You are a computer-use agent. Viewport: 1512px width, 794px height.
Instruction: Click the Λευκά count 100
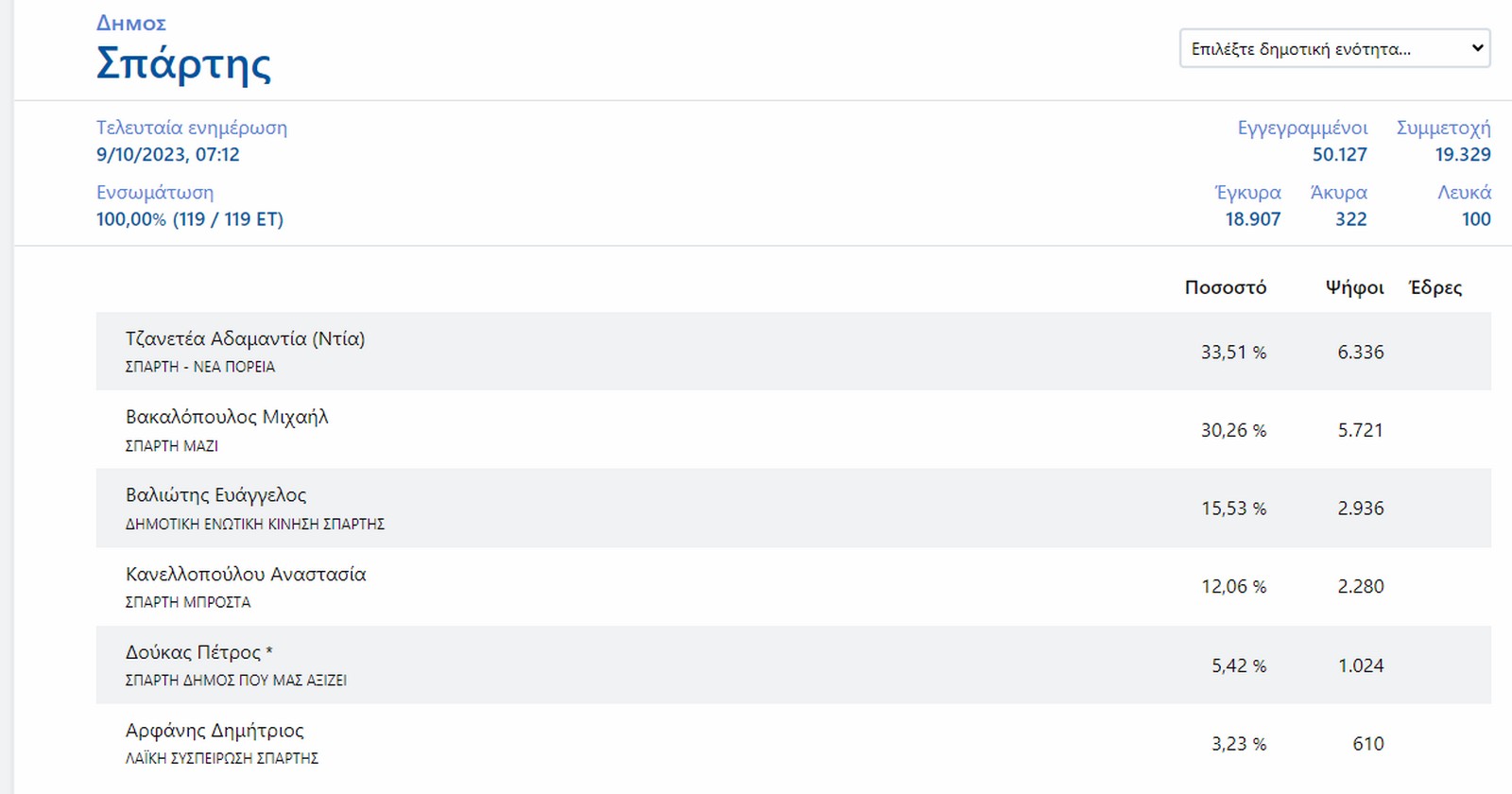point(1475,219)
